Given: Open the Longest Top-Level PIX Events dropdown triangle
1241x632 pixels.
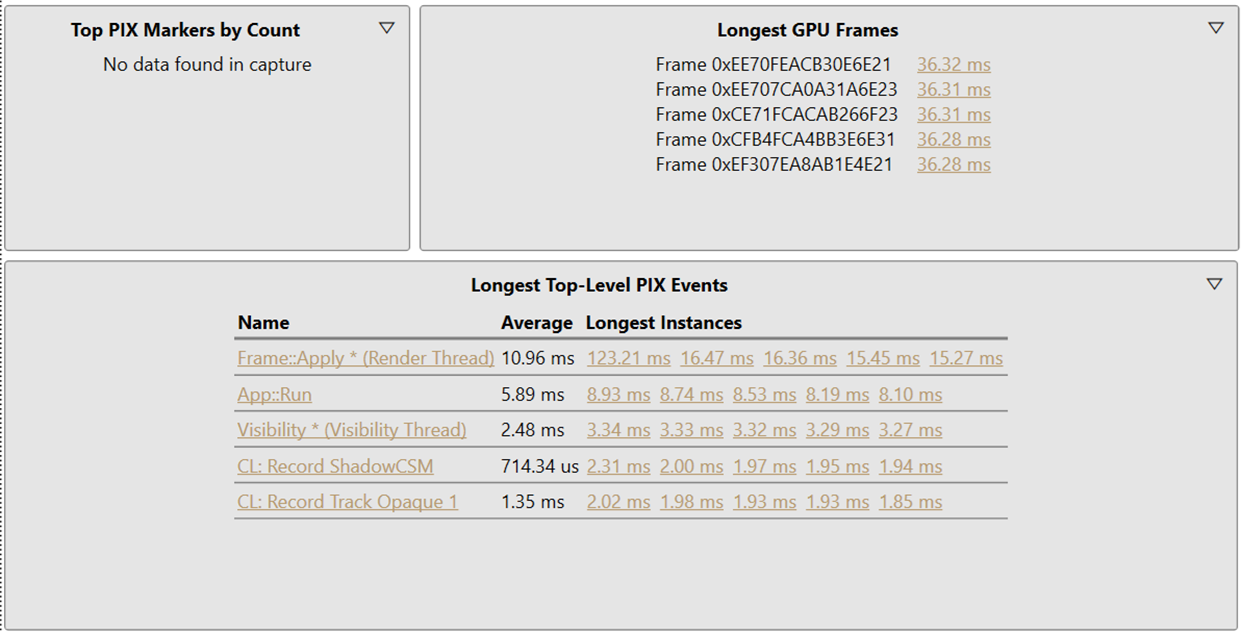Looking at the screenshot, I should click(x=1215, y=284).
